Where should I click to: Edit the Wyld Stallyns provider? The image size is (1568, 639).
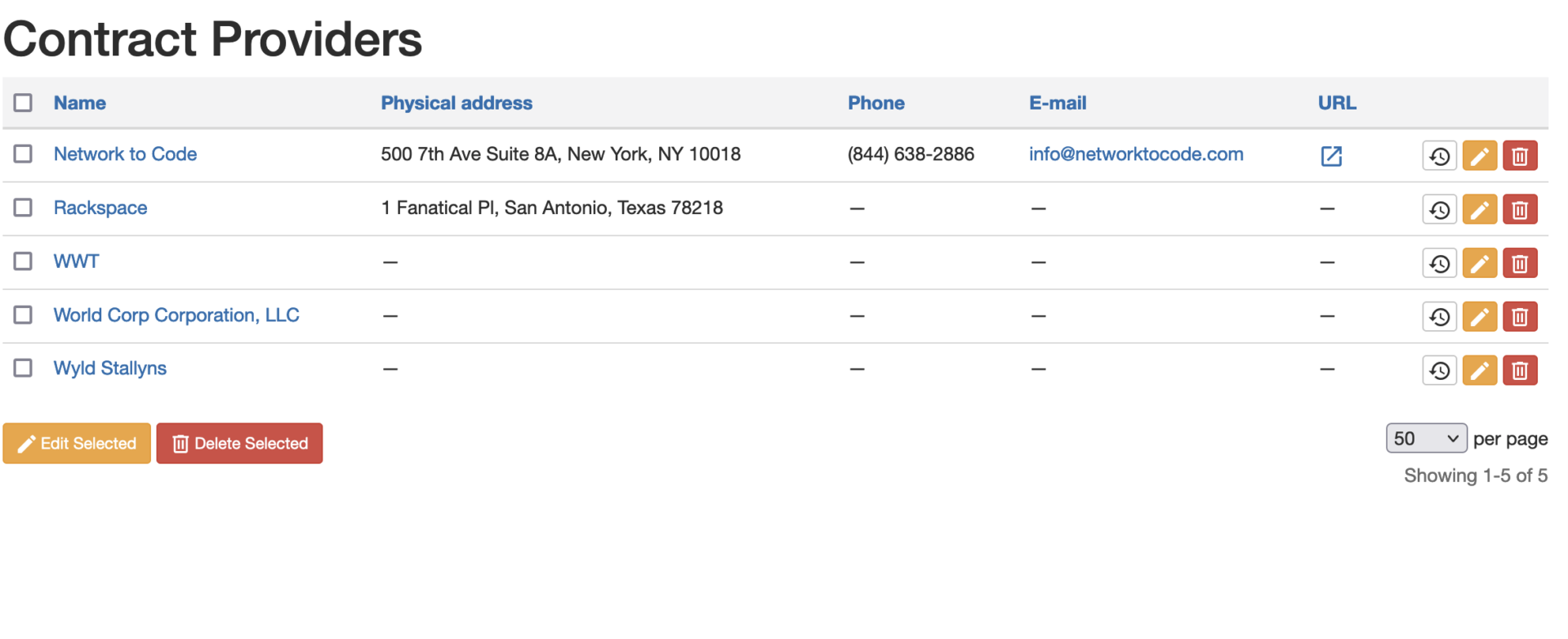click(1479, 370)
